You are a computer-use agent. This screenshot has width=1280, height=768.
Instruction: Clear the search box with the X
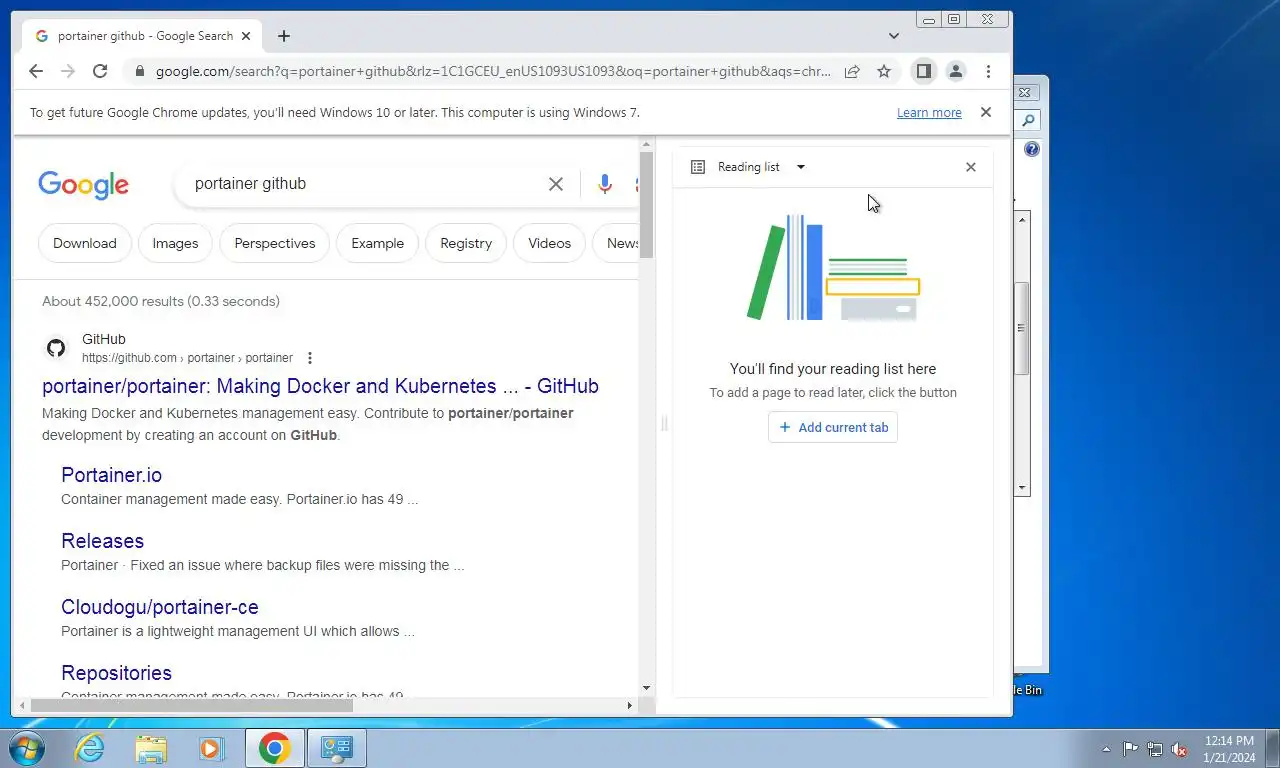click(556, 184)
